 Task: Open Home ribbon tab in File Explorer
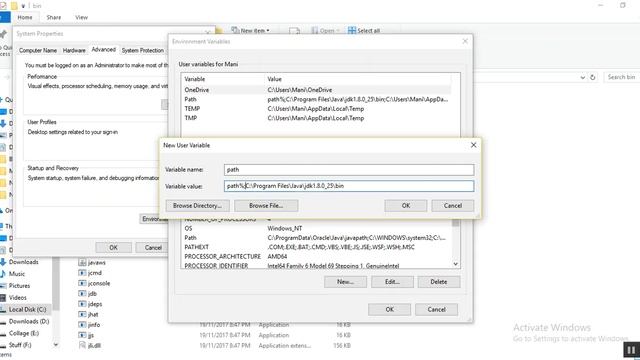[x=25, y=18]
